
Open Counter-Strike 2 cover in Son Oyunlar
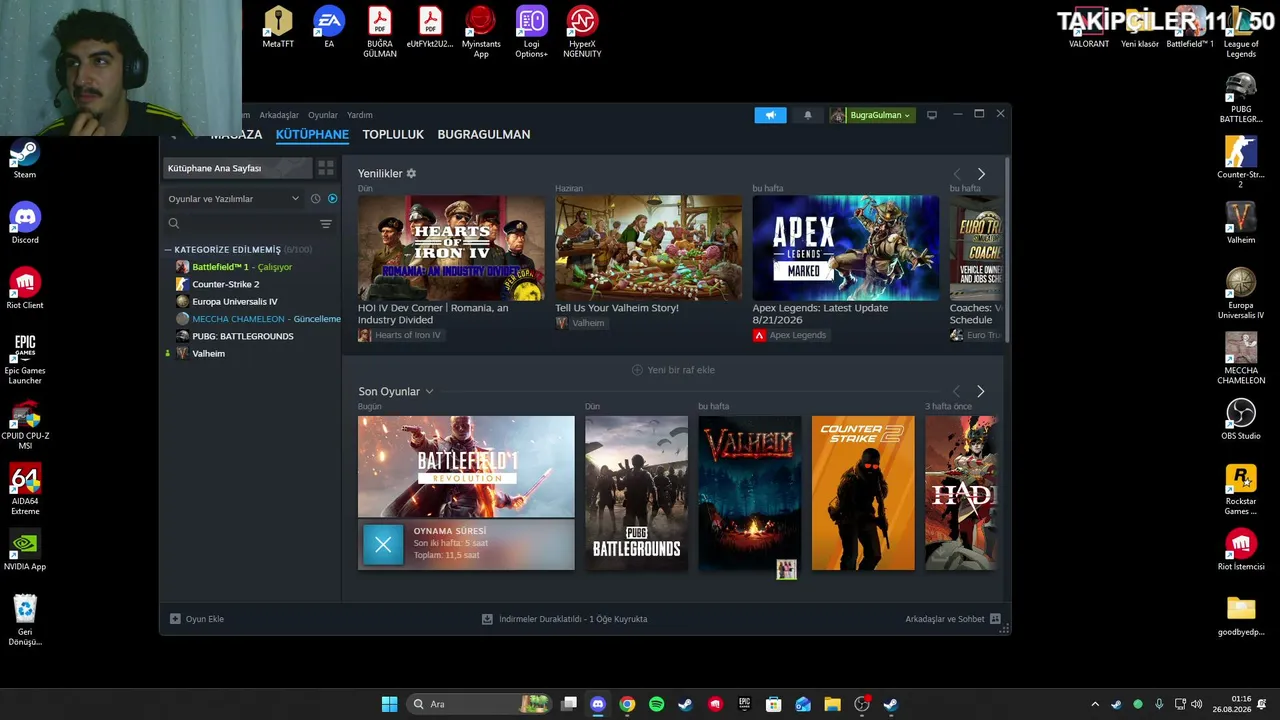point(863,493)
